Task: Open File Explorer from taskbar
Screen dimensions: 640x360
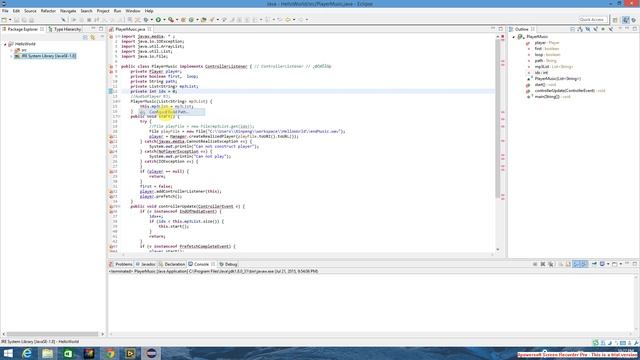Action: [x=48, y=353]
